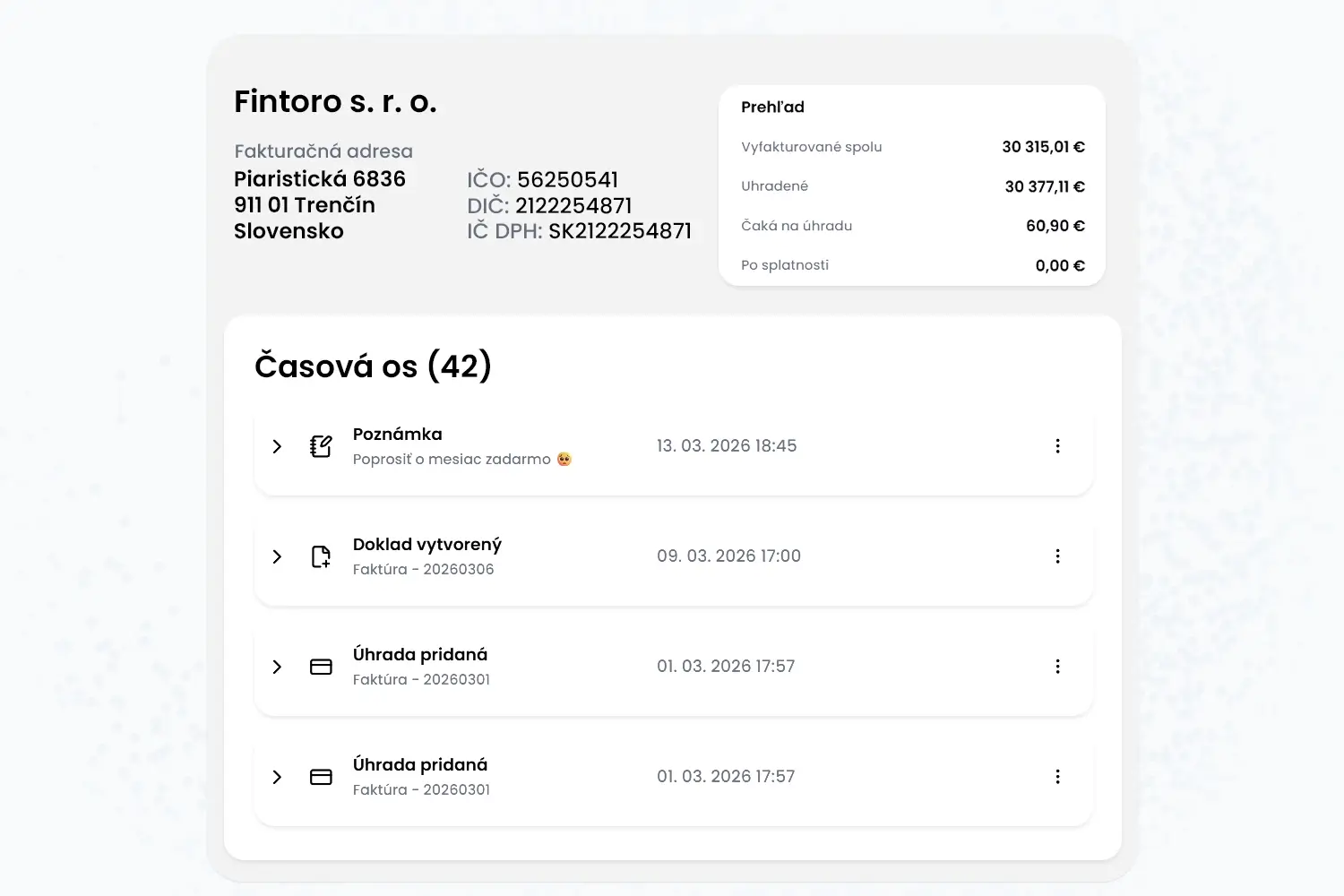
Task: Click the document icon for Doklad vytvorený
Action: point(321,556)
